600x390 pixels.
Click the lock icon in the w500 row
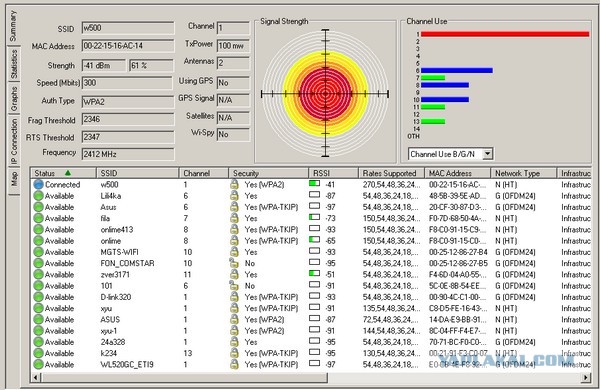coord(234,184)
